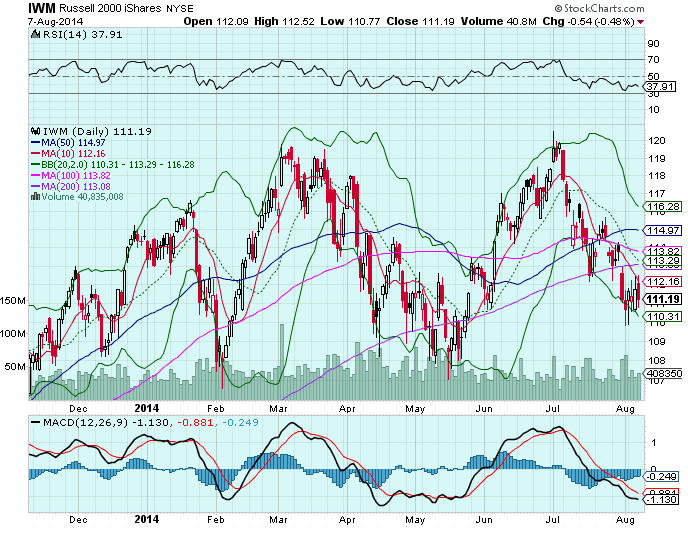
Task: Click the candlestick icon before IWM (Daily)
Action: [x=36, y=131]
